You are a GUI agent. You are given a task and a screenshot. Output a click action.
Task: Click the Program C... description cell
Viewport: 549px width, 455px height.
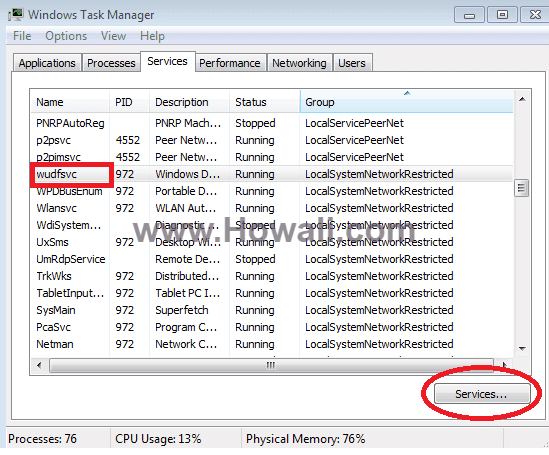click(x=186, y=327)
